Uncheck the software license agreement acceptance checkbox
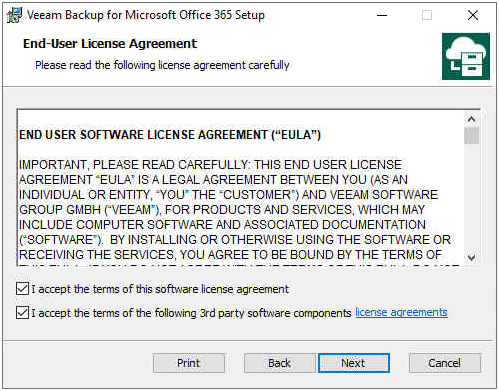The height and width of the screenshot is (391, 499). pos(22,289)
